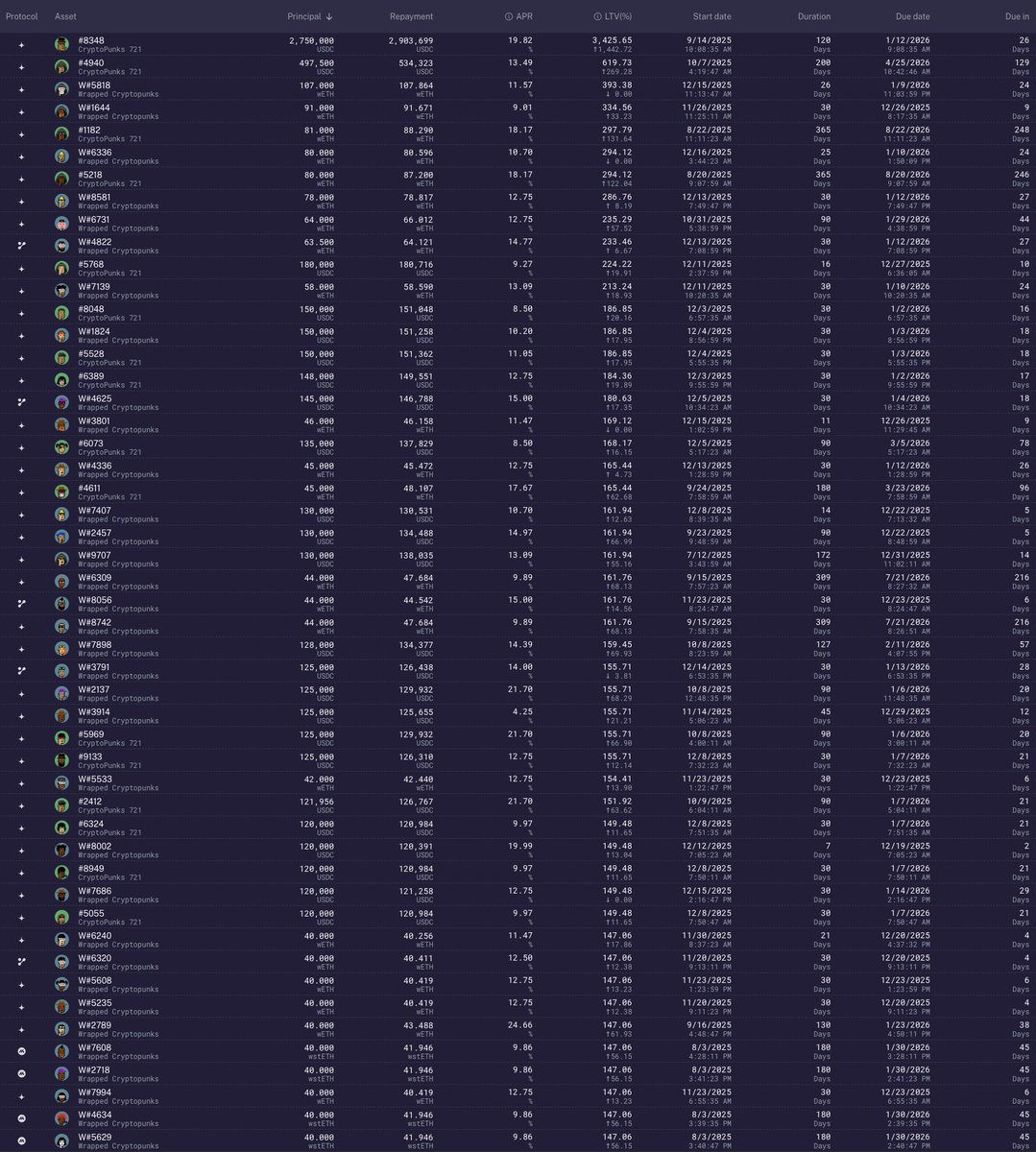Open asset #5768 CryptoPunks 721
Viewport: 1036px width, 1152px height.
point(109,268)
